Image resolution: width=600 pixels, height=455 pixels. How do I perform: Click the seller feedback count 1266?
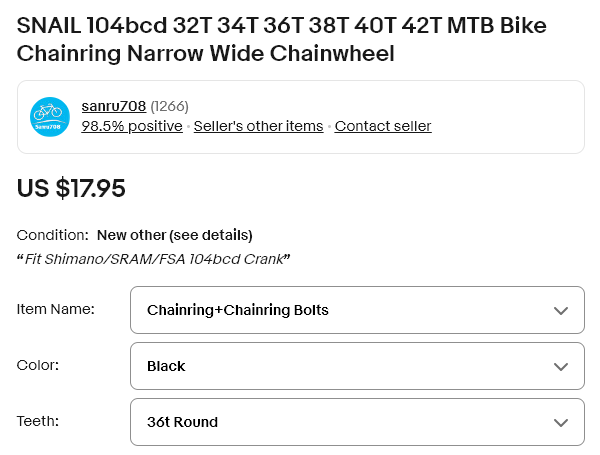169,106
